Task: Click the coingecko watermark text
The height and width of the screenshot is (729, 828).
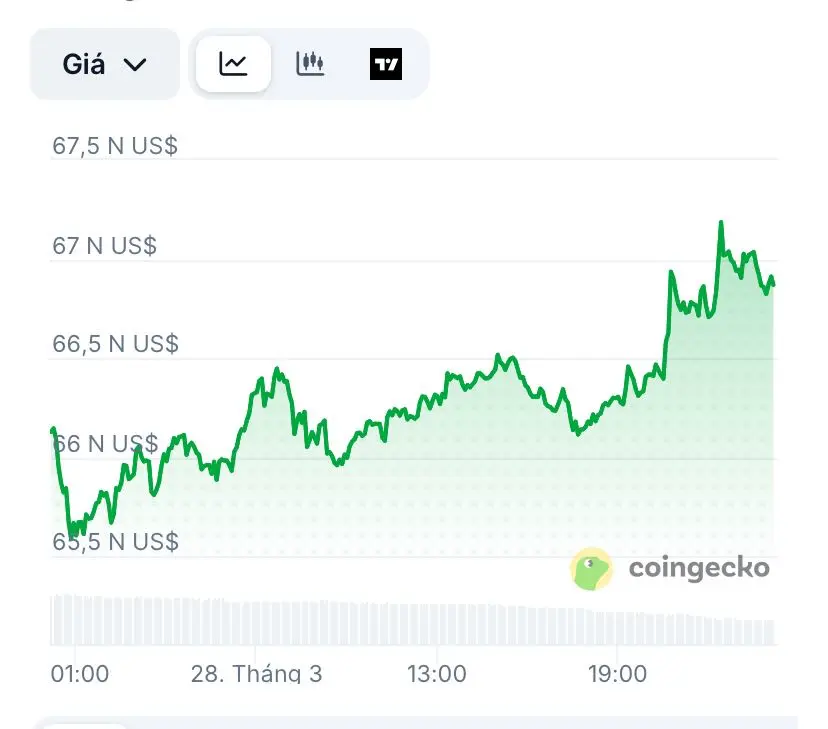Action: [x=698, y=568]
